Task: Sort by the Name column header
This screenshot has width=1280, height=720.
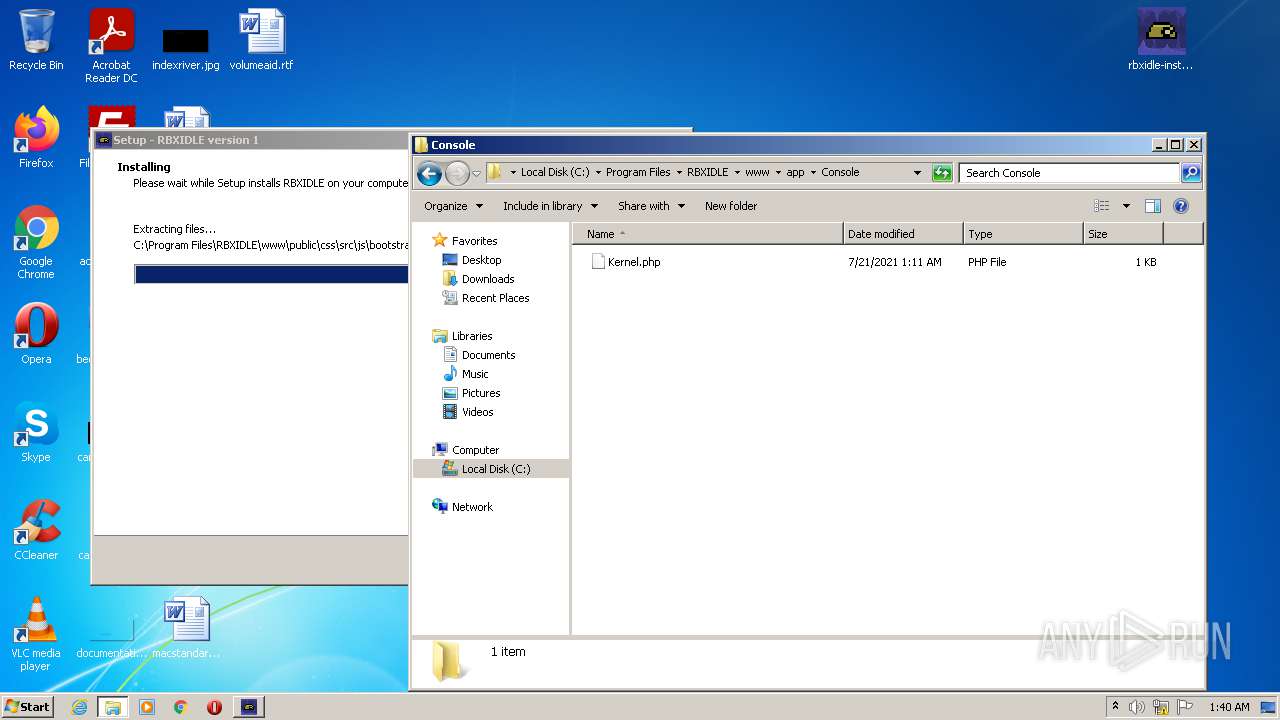Action: (707, 234)
